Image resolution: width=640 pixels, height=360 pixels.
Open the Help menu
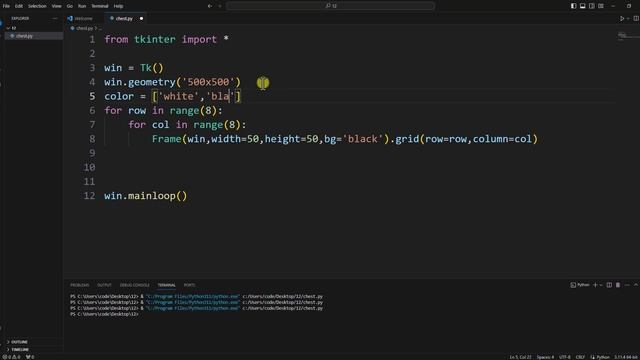(118, 6)
